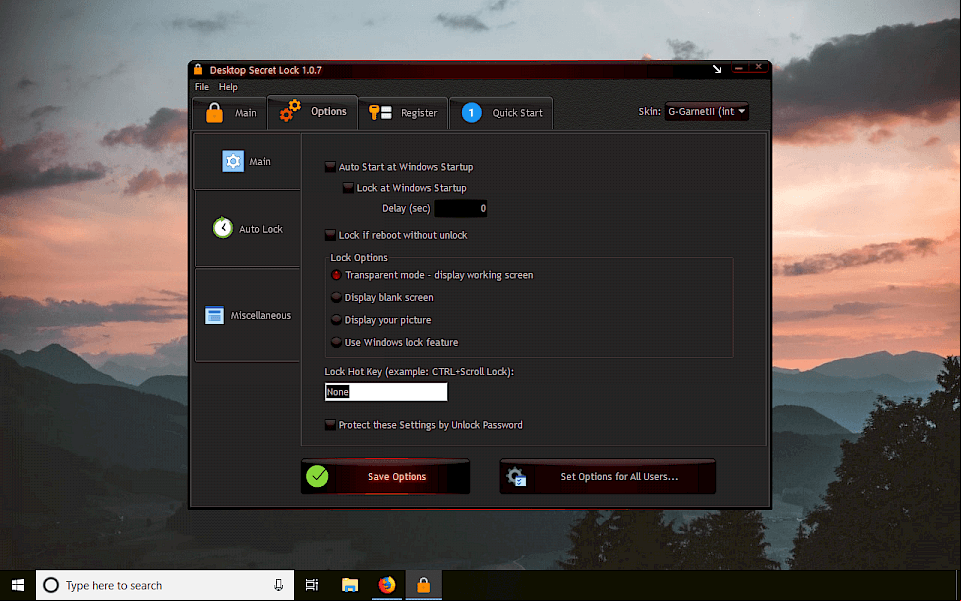Click the Desktop Secret Lock taskbar icon
The height and width of the screenshot is (601, 961).
point(424,585)
